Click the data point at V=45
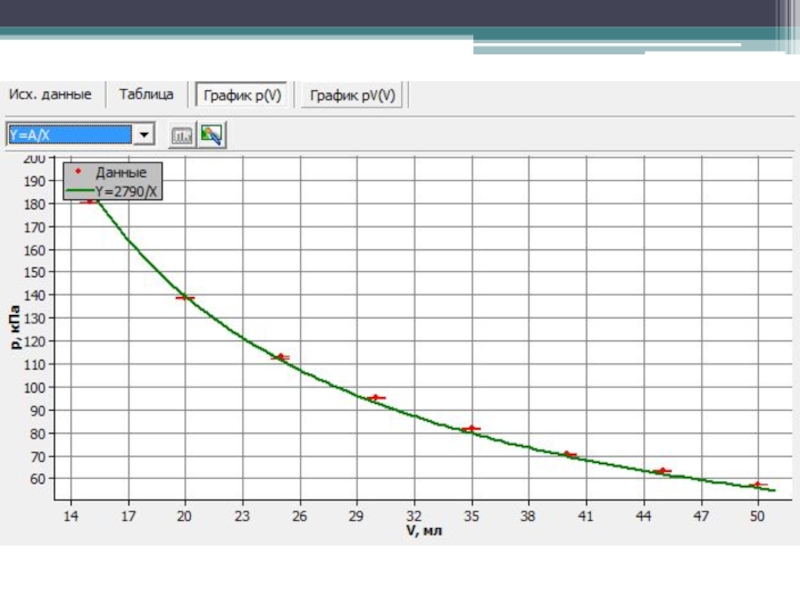 click(662, 471)
